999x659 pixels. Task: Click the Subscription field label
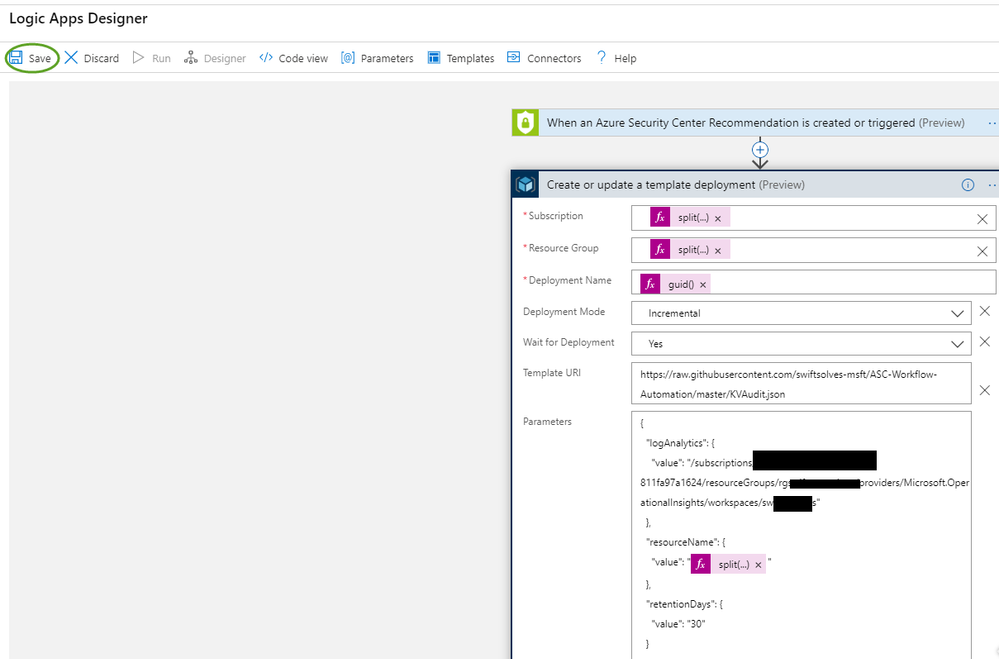pos(556,216)
